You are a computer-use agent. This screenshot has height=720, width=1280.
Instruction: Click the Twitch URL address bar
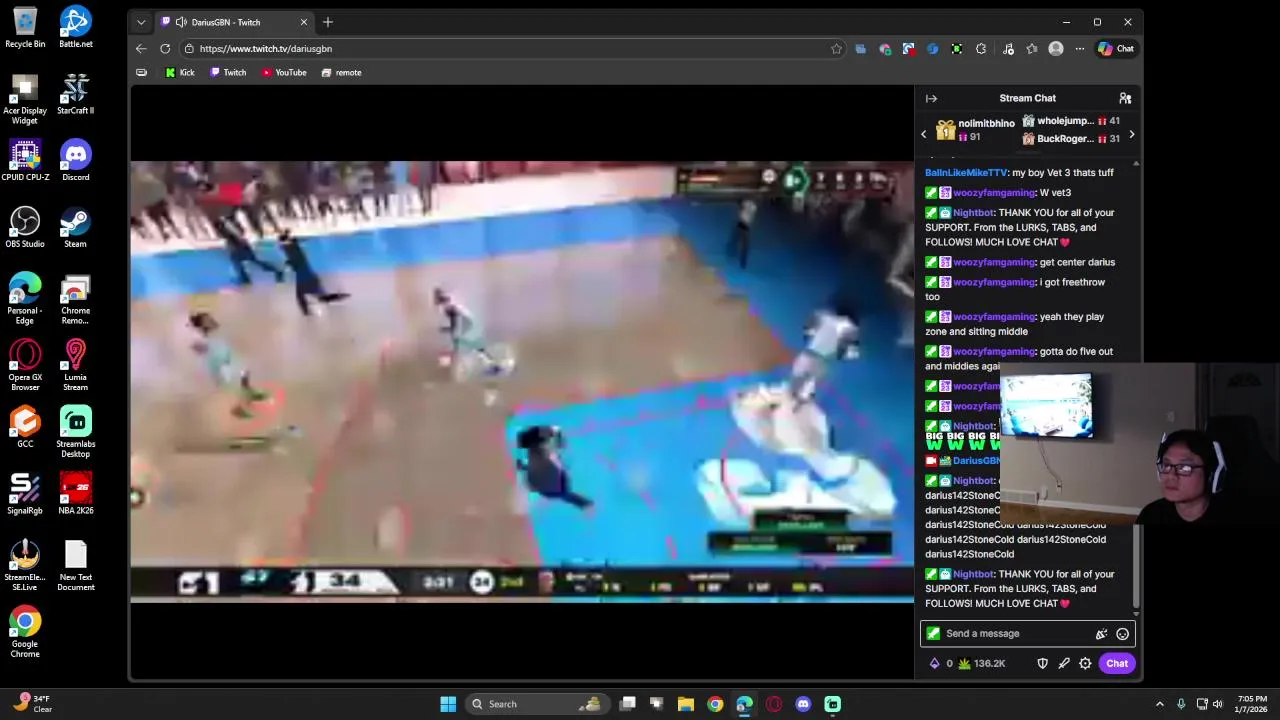tap(512, 48)
